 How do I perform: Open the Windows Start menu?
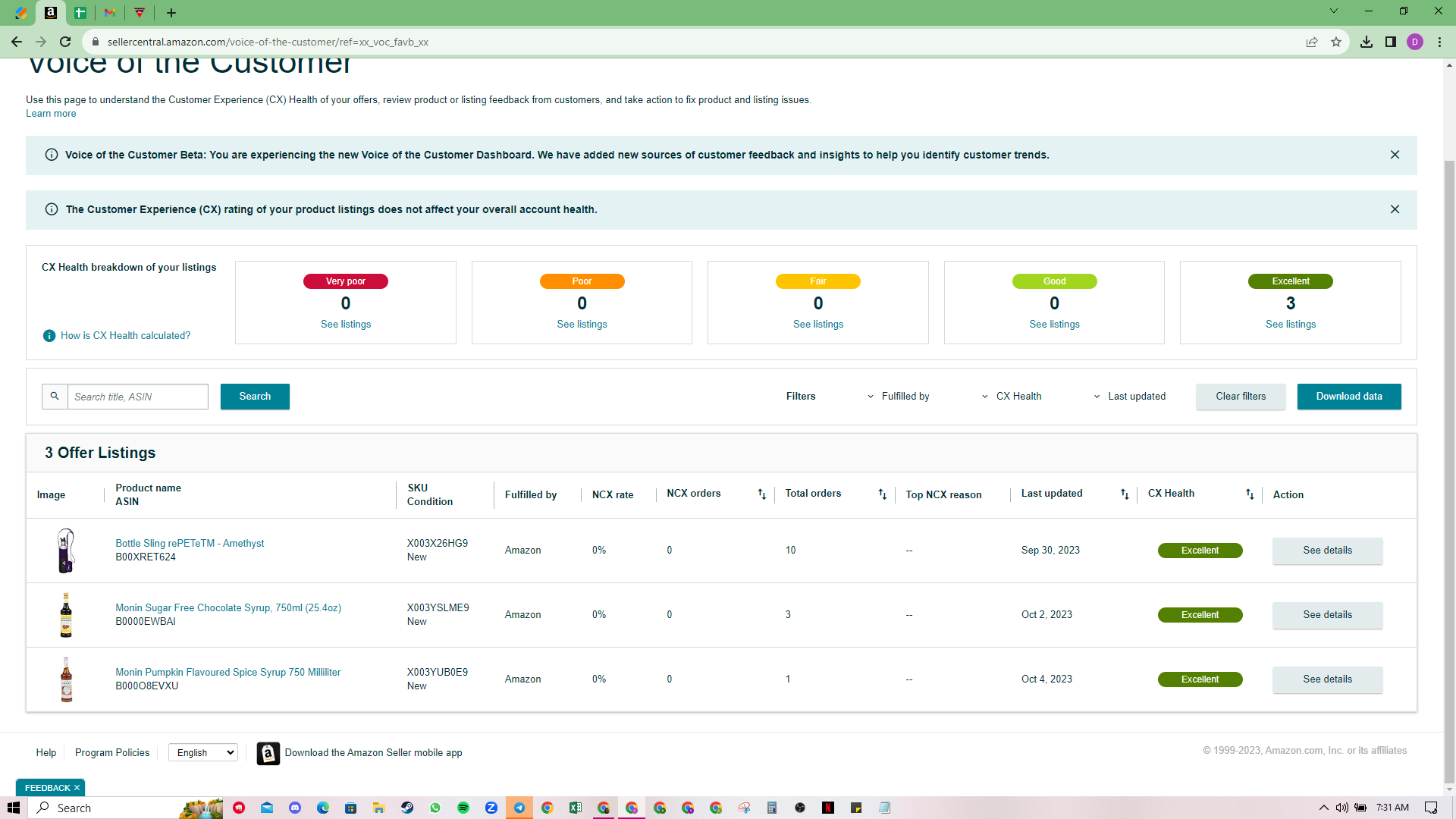coord(13,808)
